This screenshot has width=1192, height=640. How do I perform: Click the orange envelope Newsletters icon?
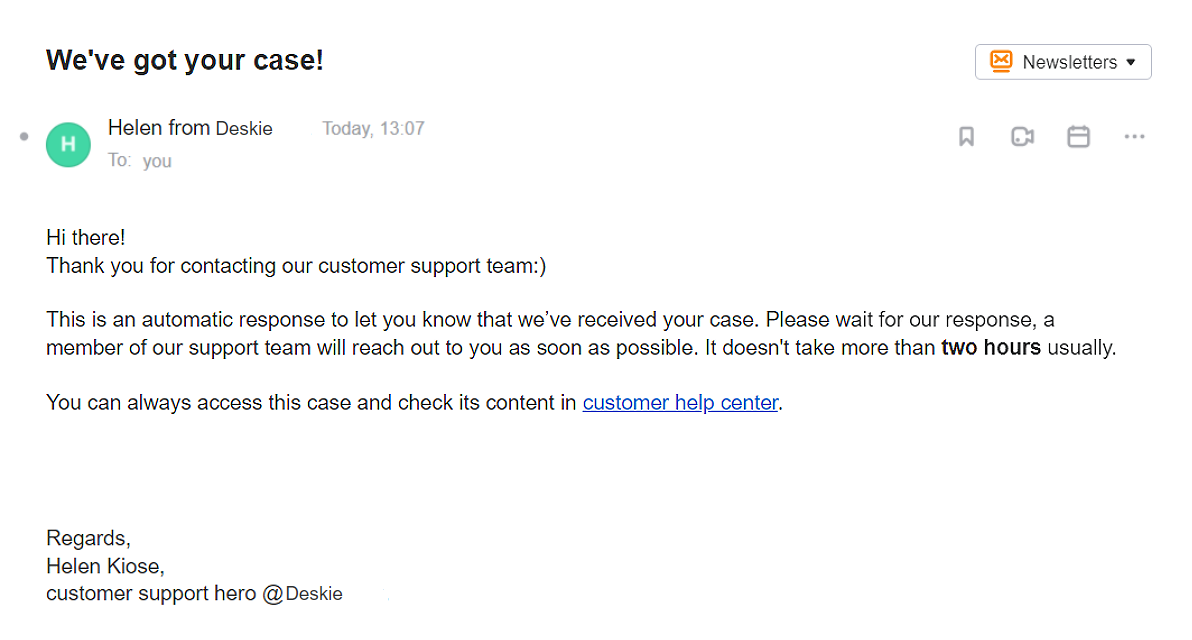(1001, 62)
